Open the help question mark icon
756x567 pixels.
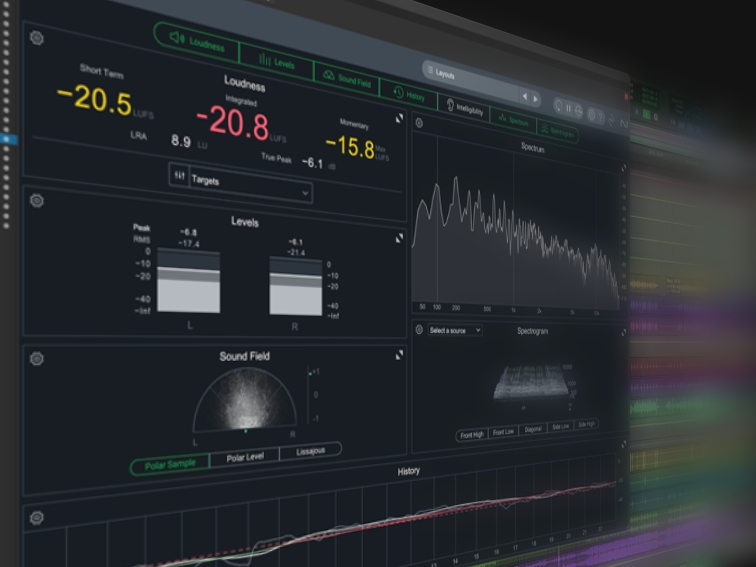point(601,117)
